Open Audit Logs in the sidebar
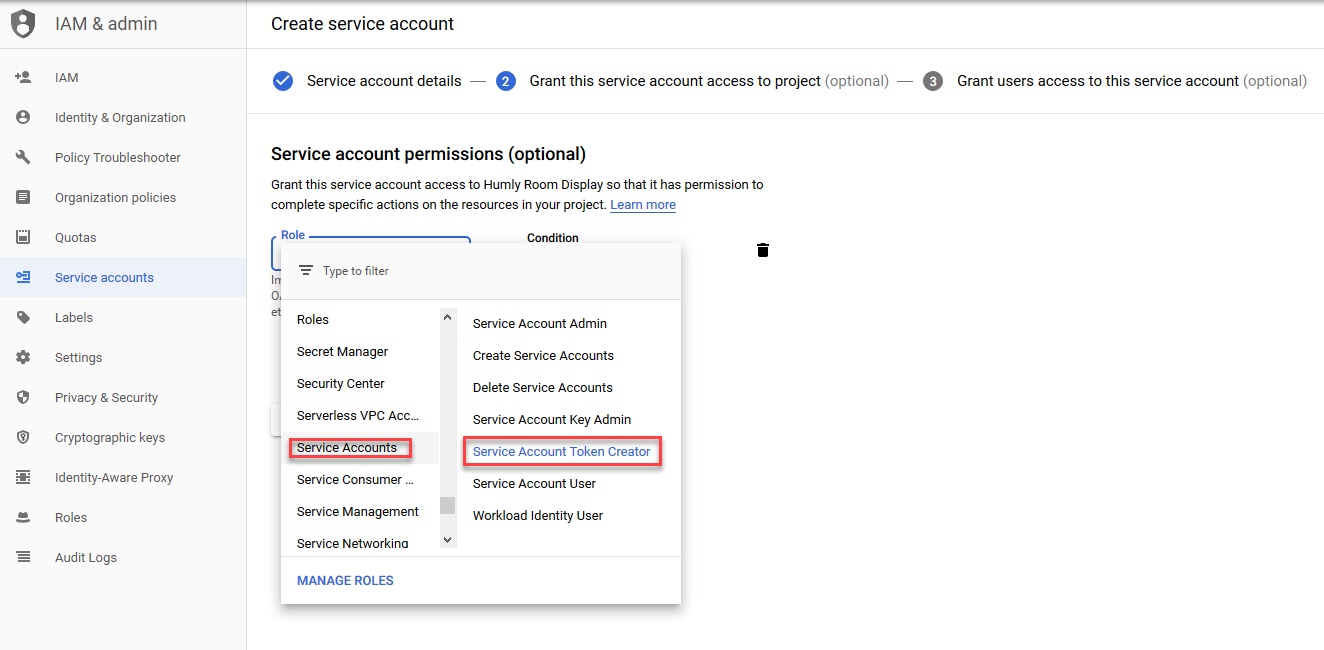 (26, 557)
